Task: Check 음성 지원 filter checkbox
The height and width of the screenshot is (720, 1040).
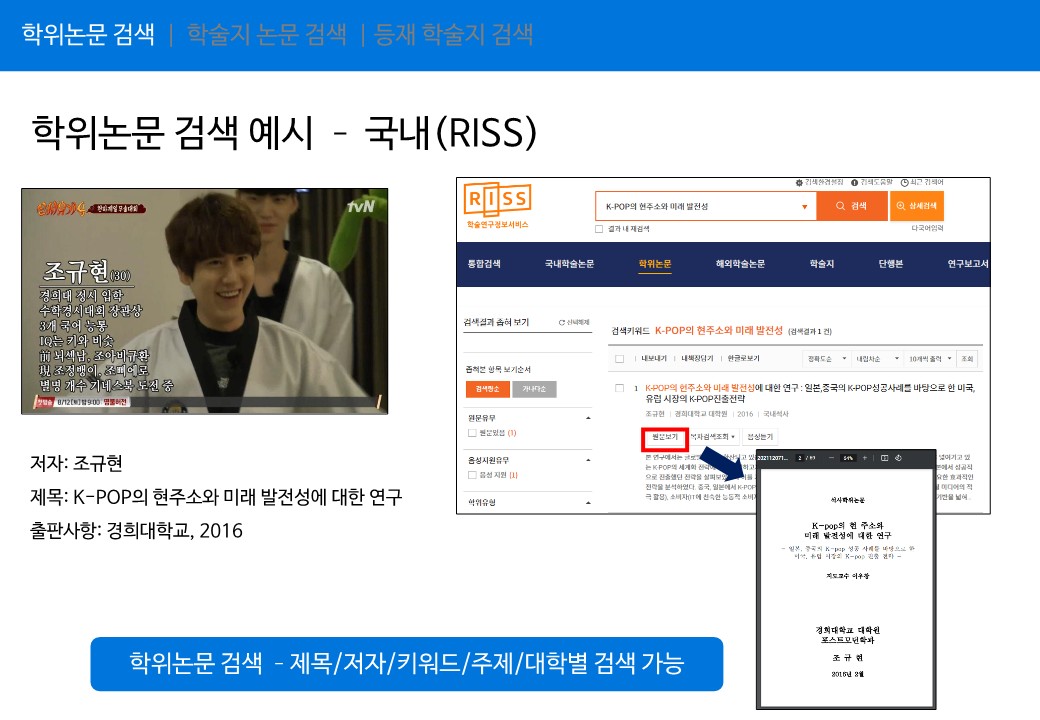Action: coord(472,475)
